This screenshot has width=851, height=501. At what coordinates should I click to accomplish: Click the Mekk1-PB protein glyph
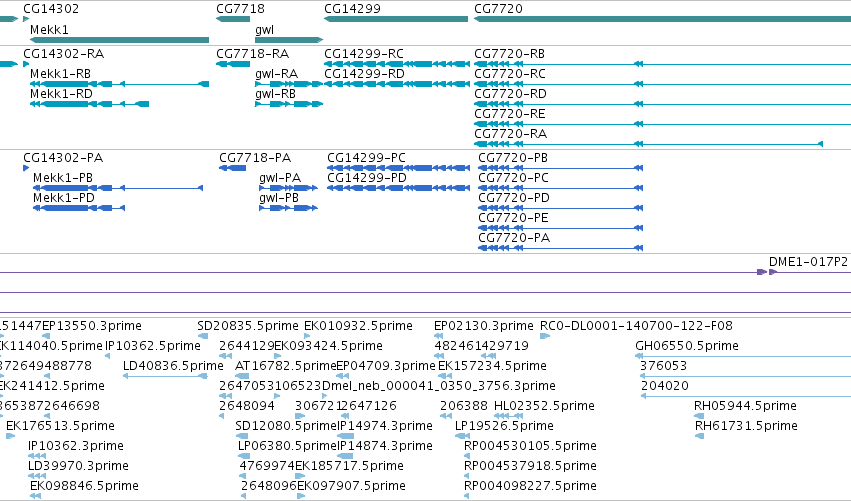pos(118,188)
